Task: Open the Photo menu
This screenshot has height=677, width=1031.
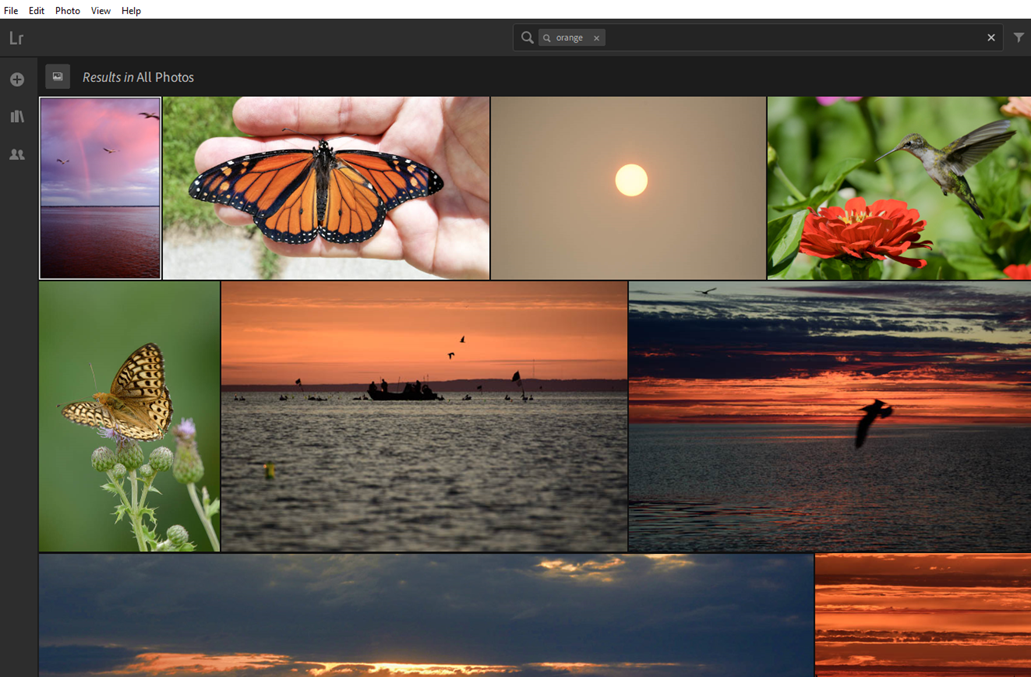Action: (68, 11)
